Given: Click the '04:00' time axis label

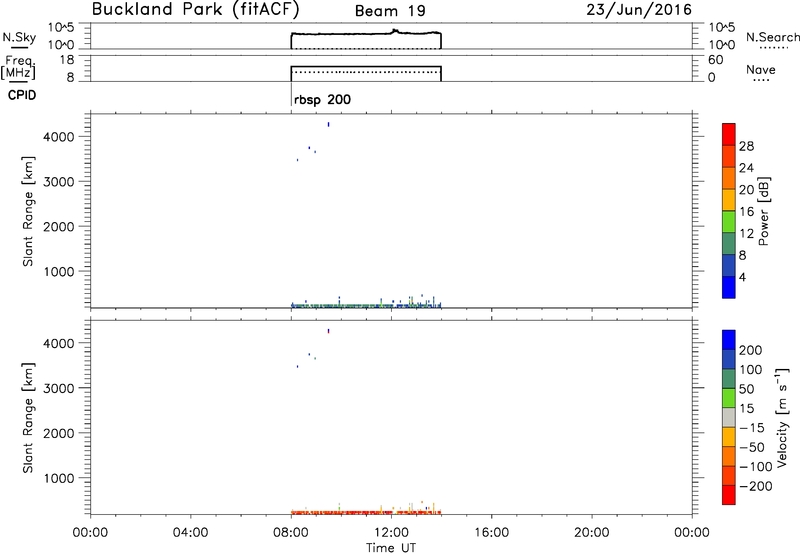Looking at the screenshot, I should coord(191,533).
